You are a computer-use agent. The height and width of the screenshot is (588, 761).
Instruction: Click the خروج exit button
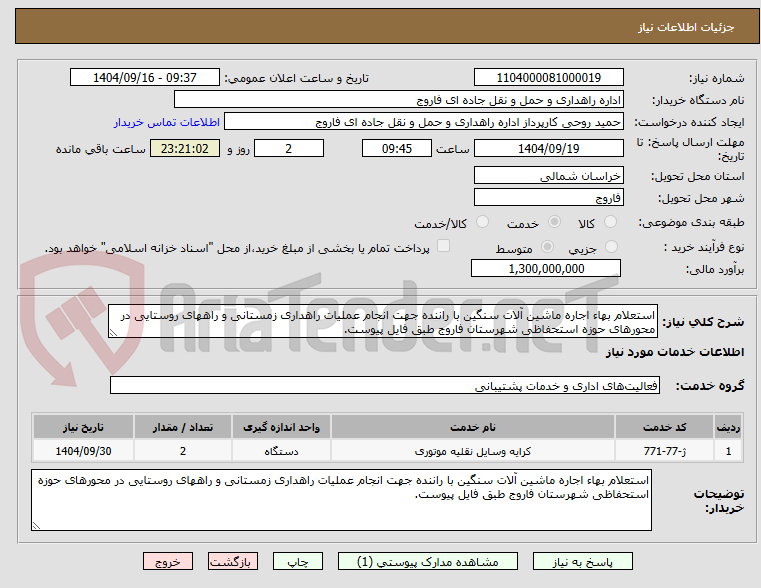167,561
